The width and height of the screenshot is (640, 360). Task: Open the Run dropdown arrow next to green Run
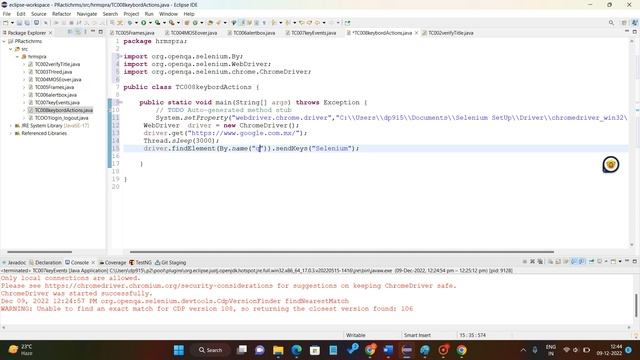pos(150,23)
